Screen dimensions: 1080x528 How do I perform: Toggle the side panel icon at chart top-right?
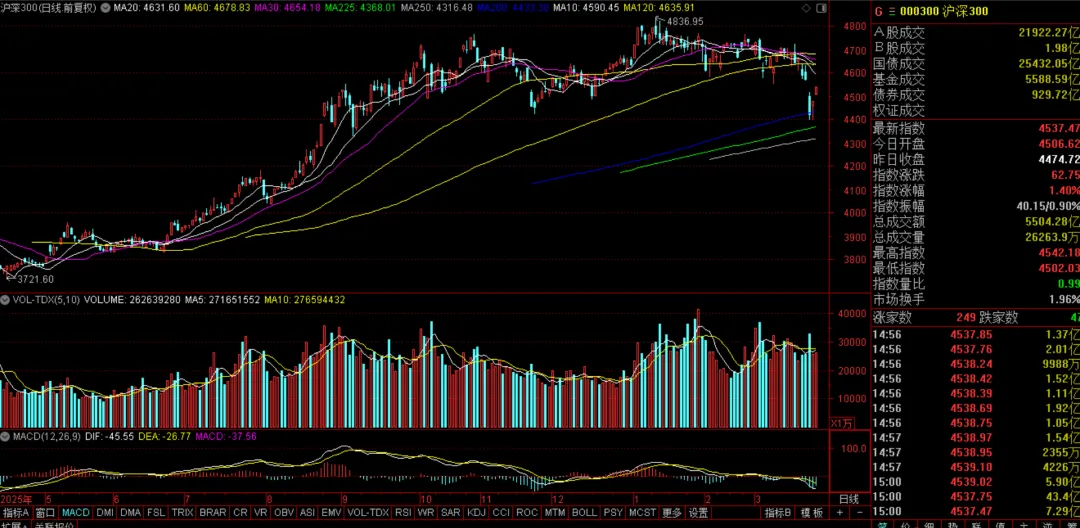[x=821, y=8]
